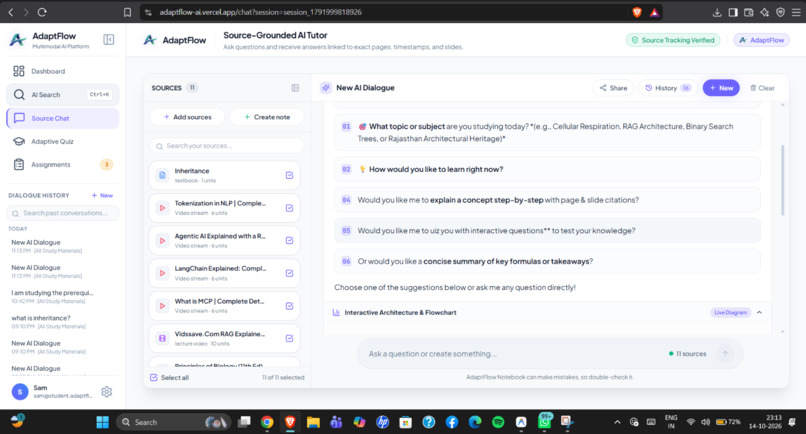Toggle checkbox for Vidssave.Com RAG source
806x434 pixels.
[x=289, y=338]
